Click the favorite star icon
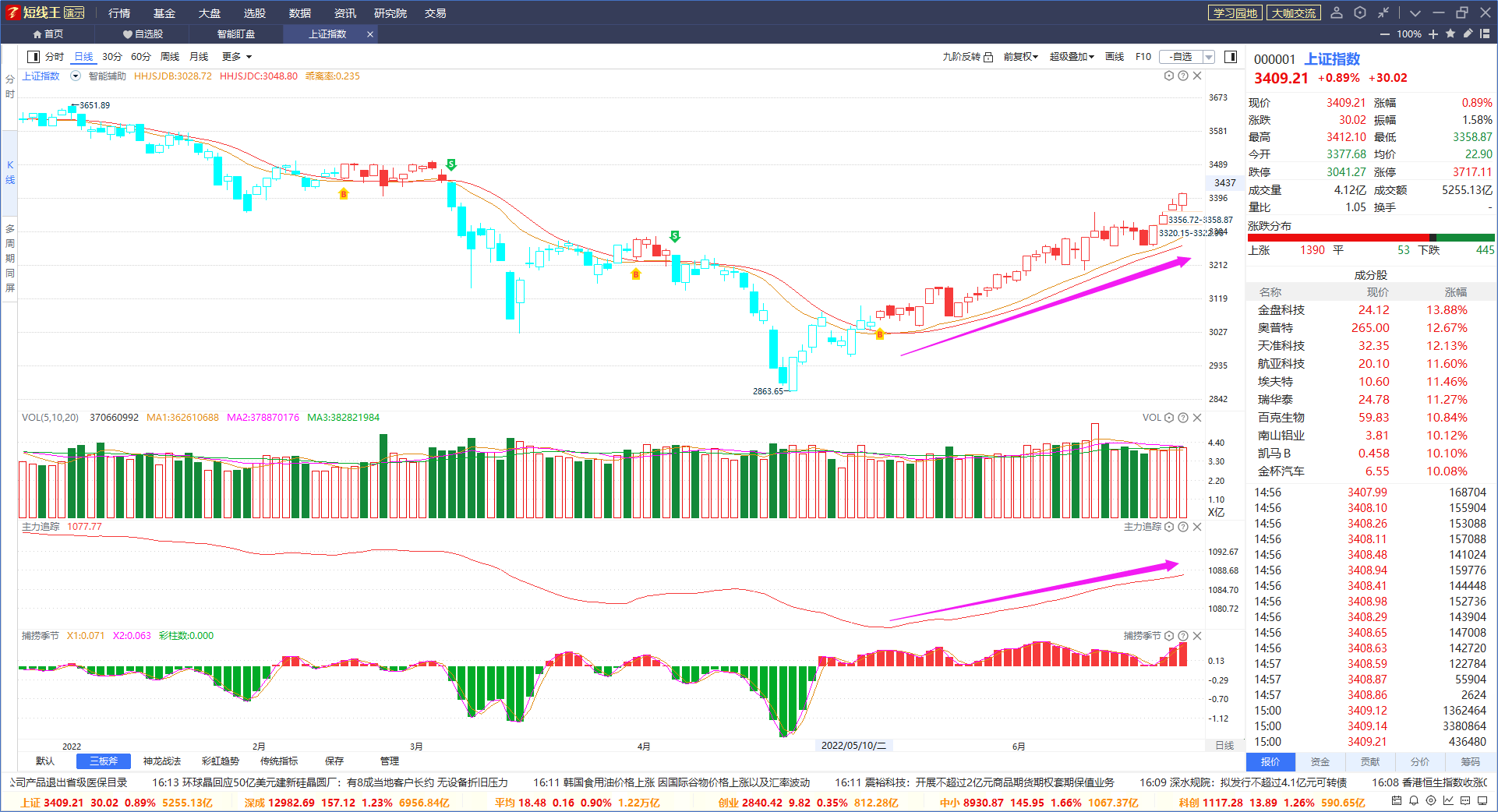 pos(1450,34)
